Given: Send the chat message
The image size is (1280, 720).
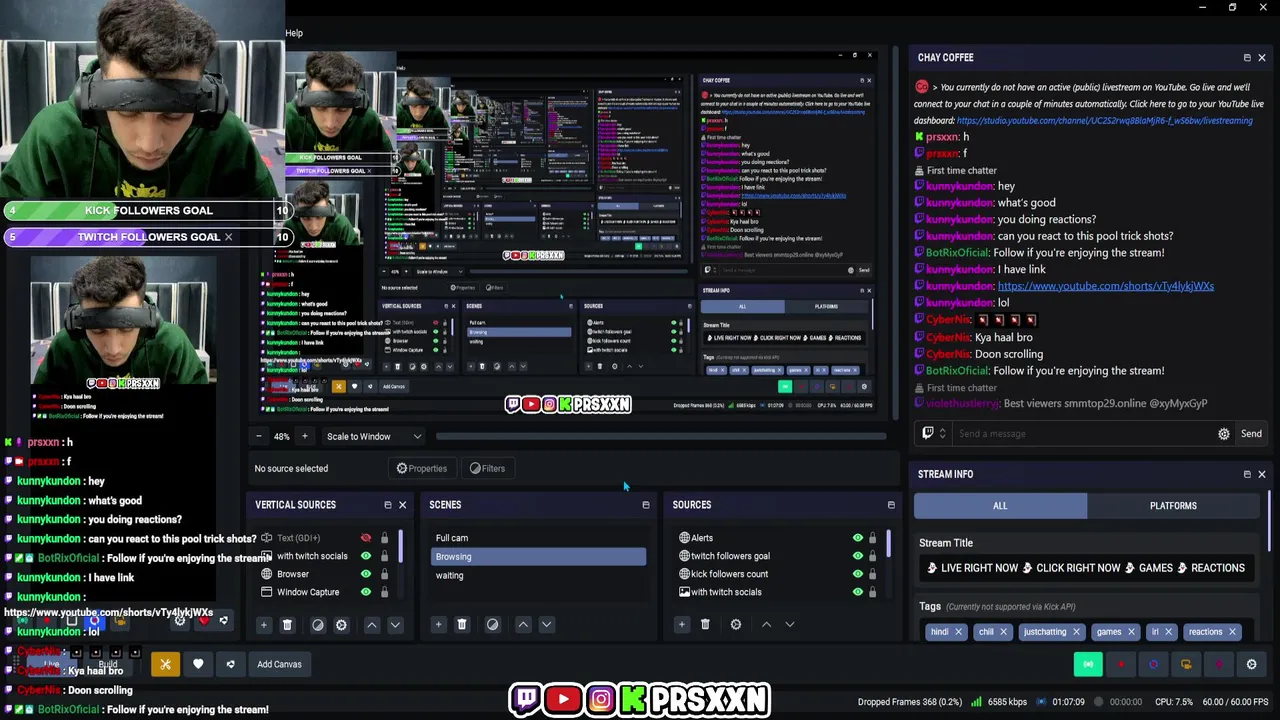Looking at the screenshot, I should (x=1251, y=434).
